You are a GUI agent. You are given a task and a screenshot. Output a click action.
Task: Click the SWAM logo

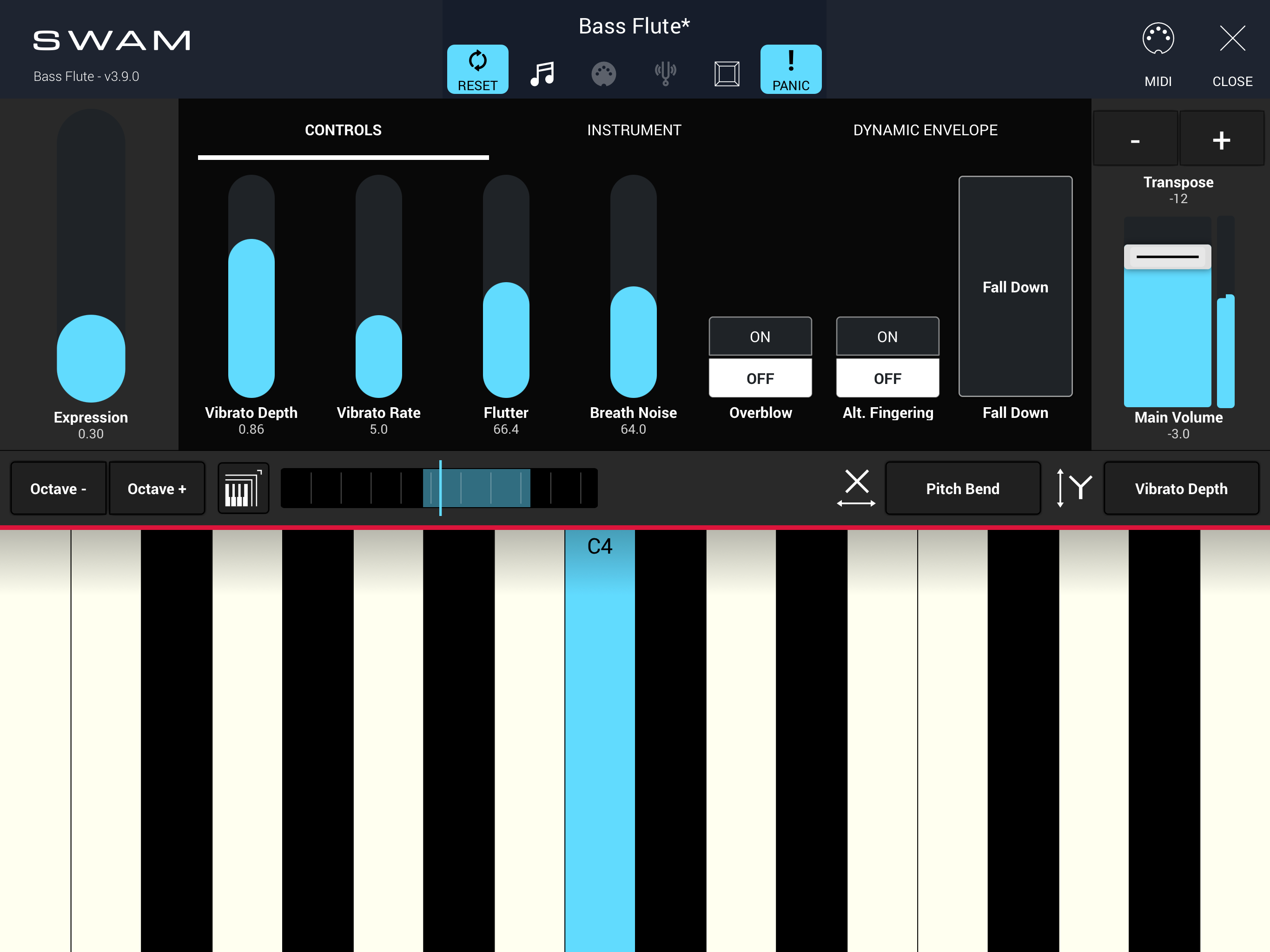click(112, 41)
